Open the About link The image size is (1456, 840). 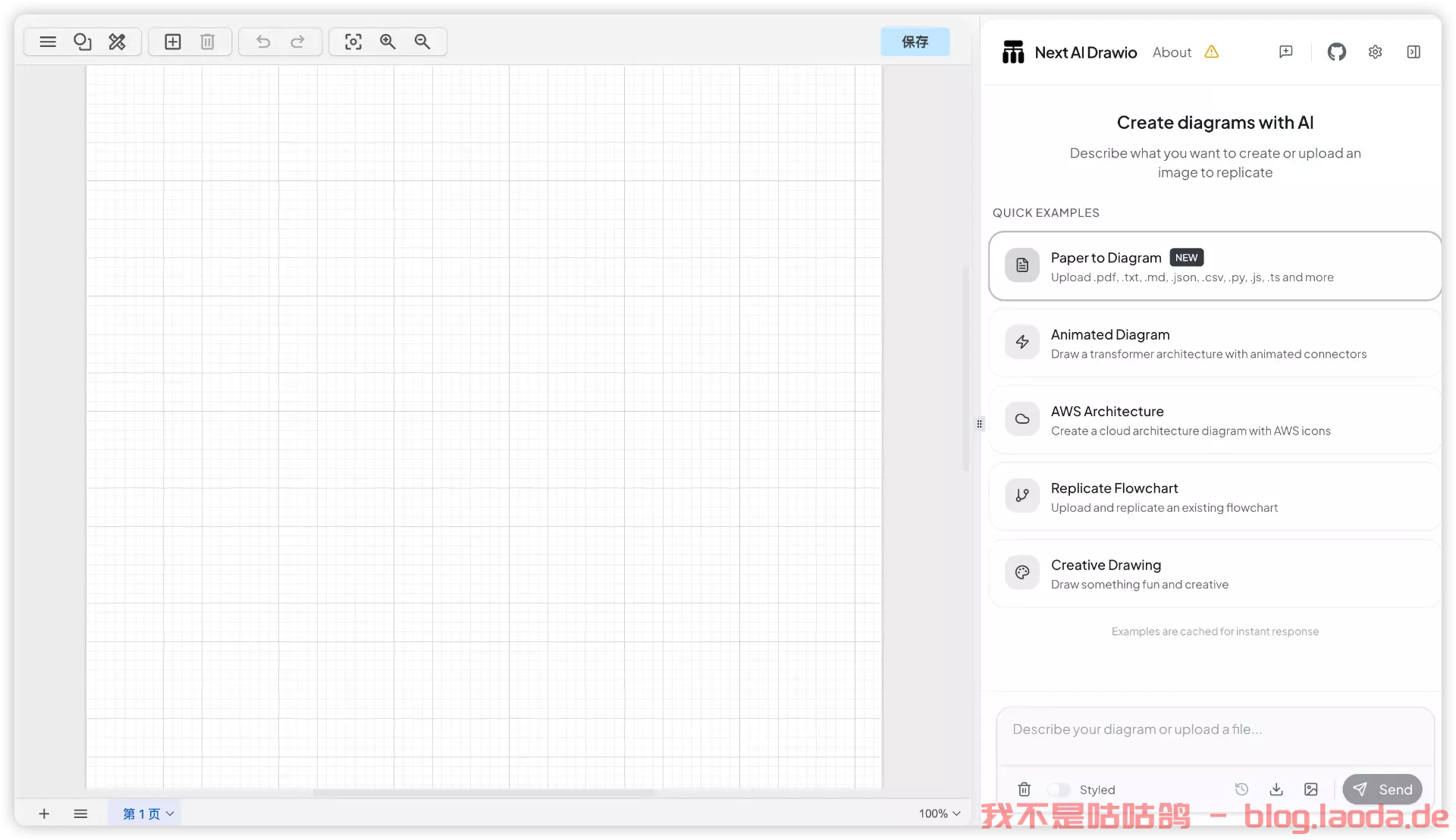coord(1172,52)
